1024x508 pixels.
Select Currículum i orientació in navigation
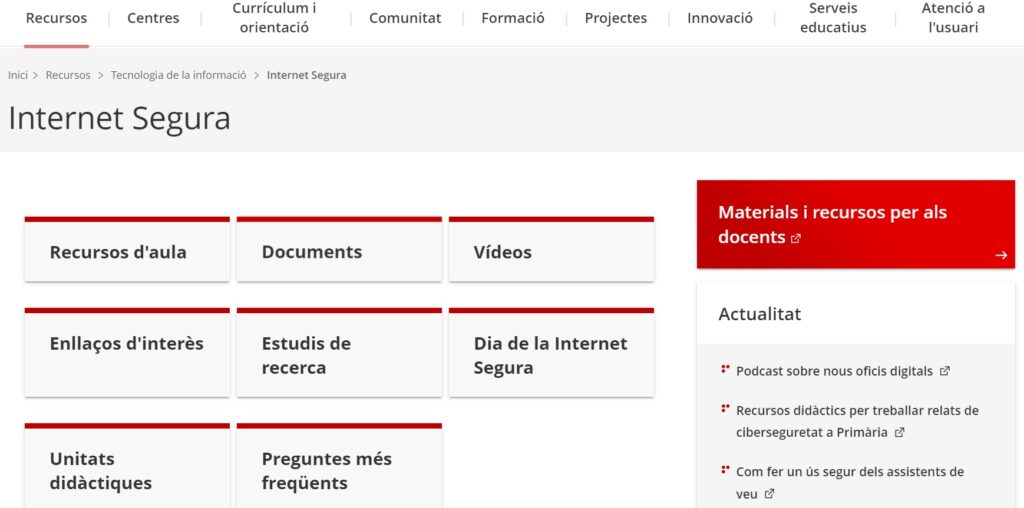274,18
